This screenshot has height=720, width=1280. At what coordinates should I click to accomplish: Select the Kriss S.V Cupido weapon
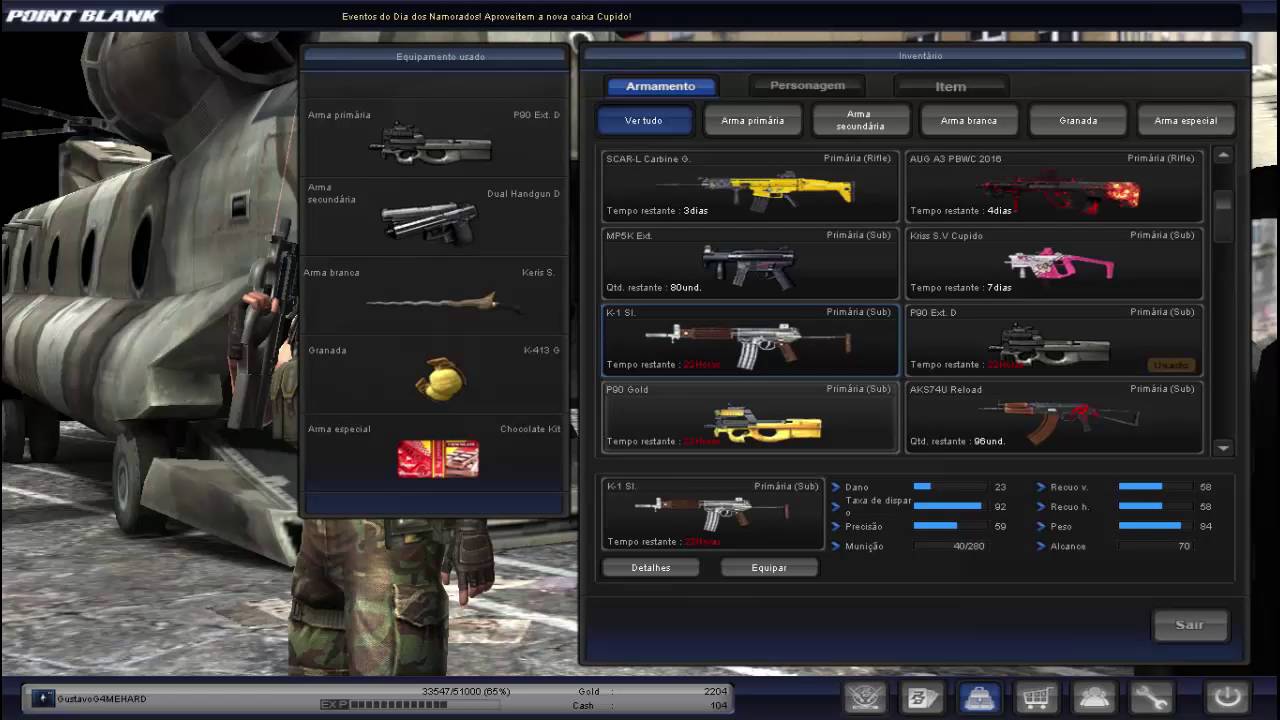1054,263
